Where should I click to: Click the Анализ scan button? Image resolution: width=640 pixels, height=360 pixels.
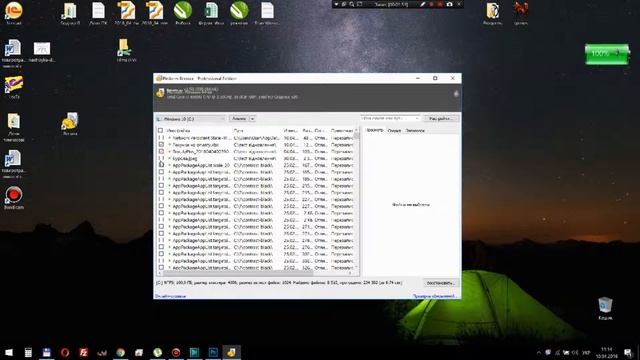[239, 119]
